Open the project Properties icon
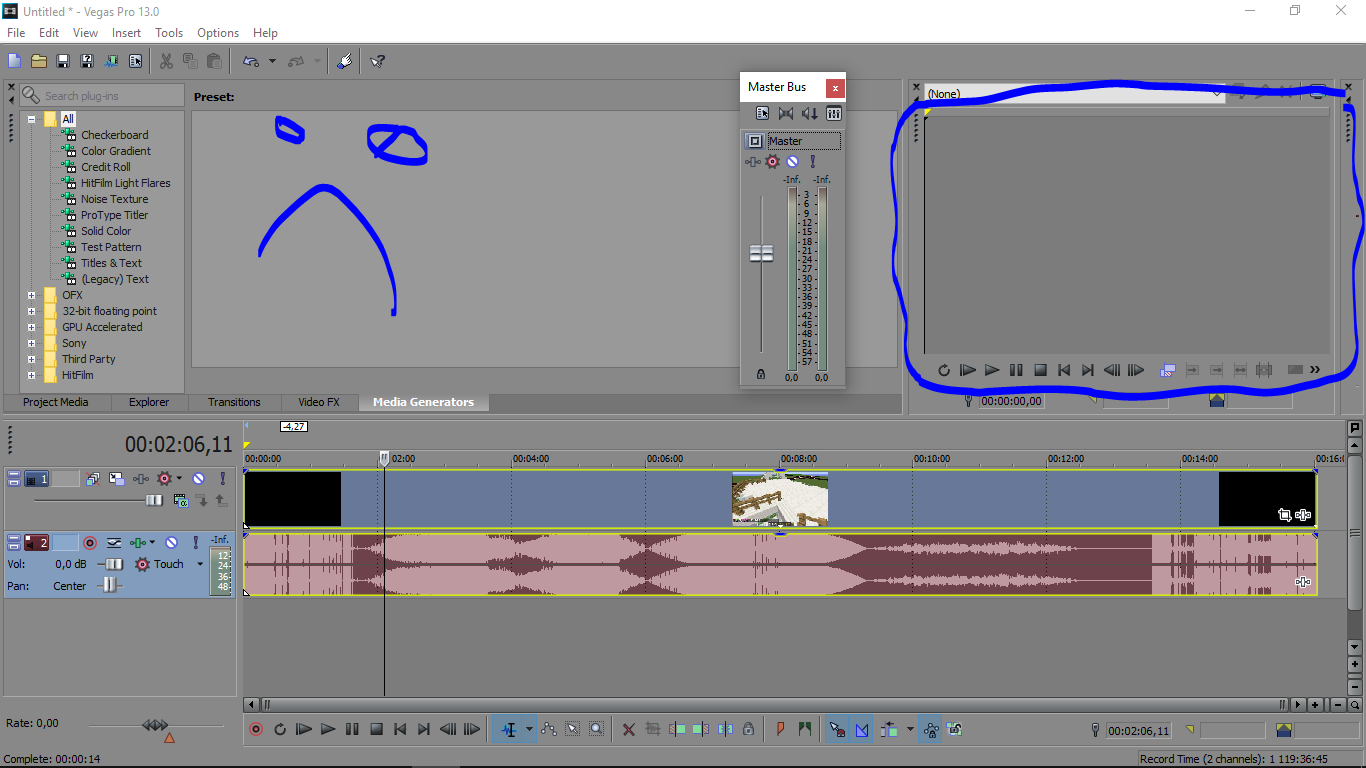Viewport: 1366px width, 768px height. (x=136, y=61)
